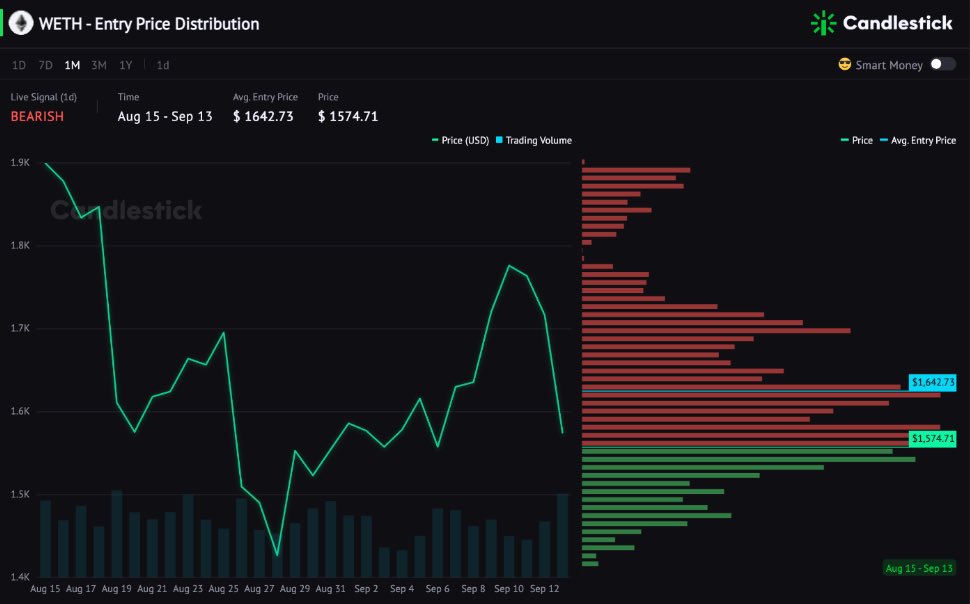Toggle the Avg. Entry Price legend entry

[x=918, y=140]
